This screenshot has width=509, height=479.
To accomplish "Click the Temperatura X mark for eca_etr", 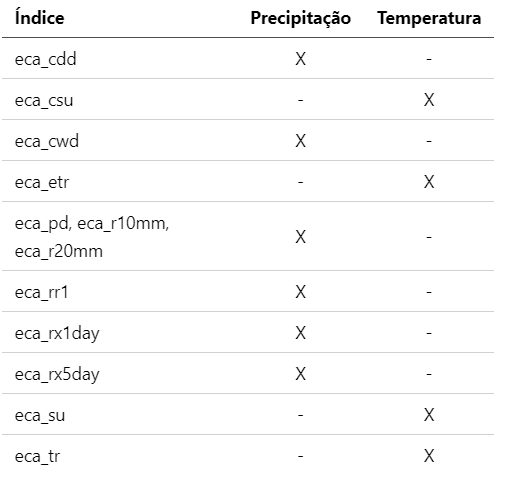I will point(429,182).
